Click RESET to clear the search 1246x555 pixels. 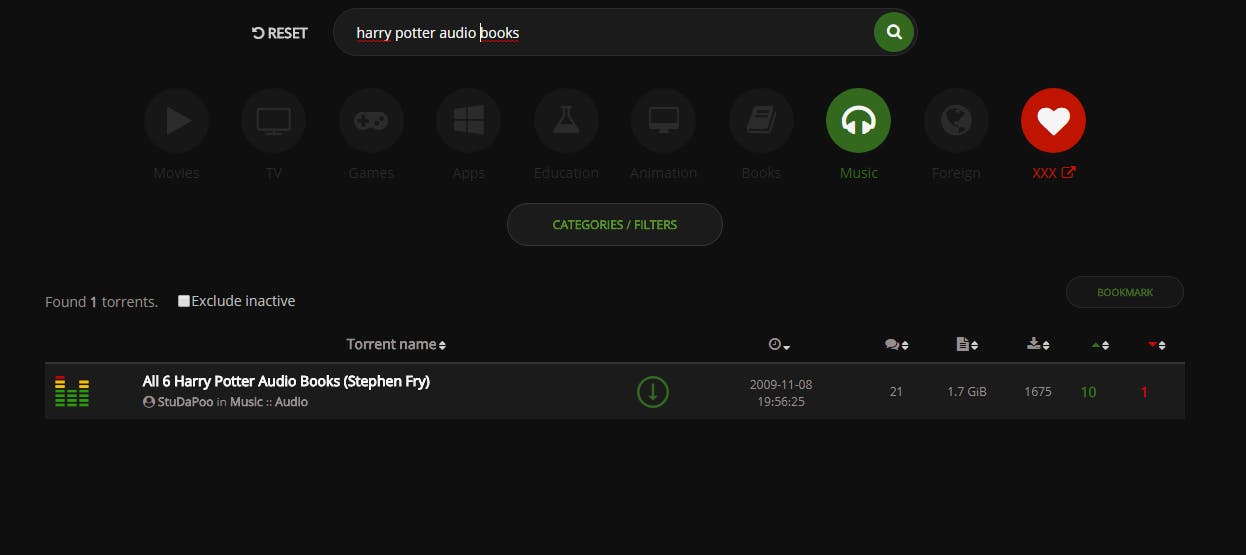(280, 33)
